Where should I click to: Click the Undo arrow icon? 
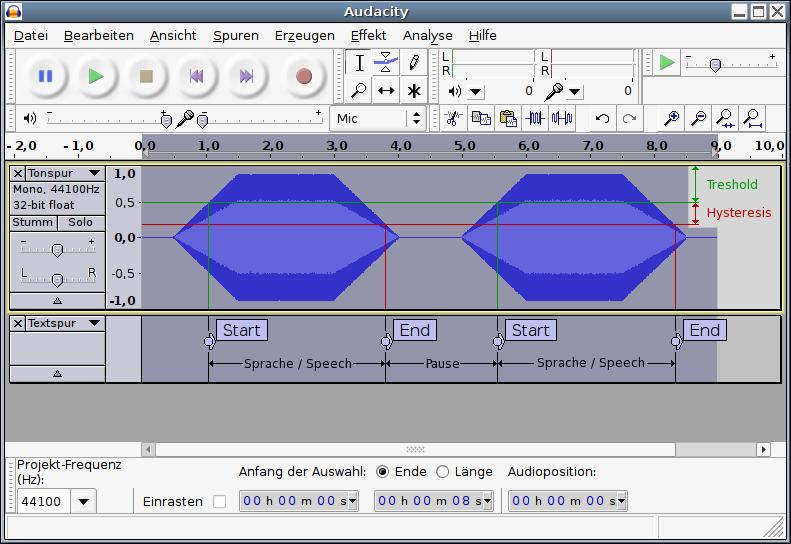[x=602, y=119]
